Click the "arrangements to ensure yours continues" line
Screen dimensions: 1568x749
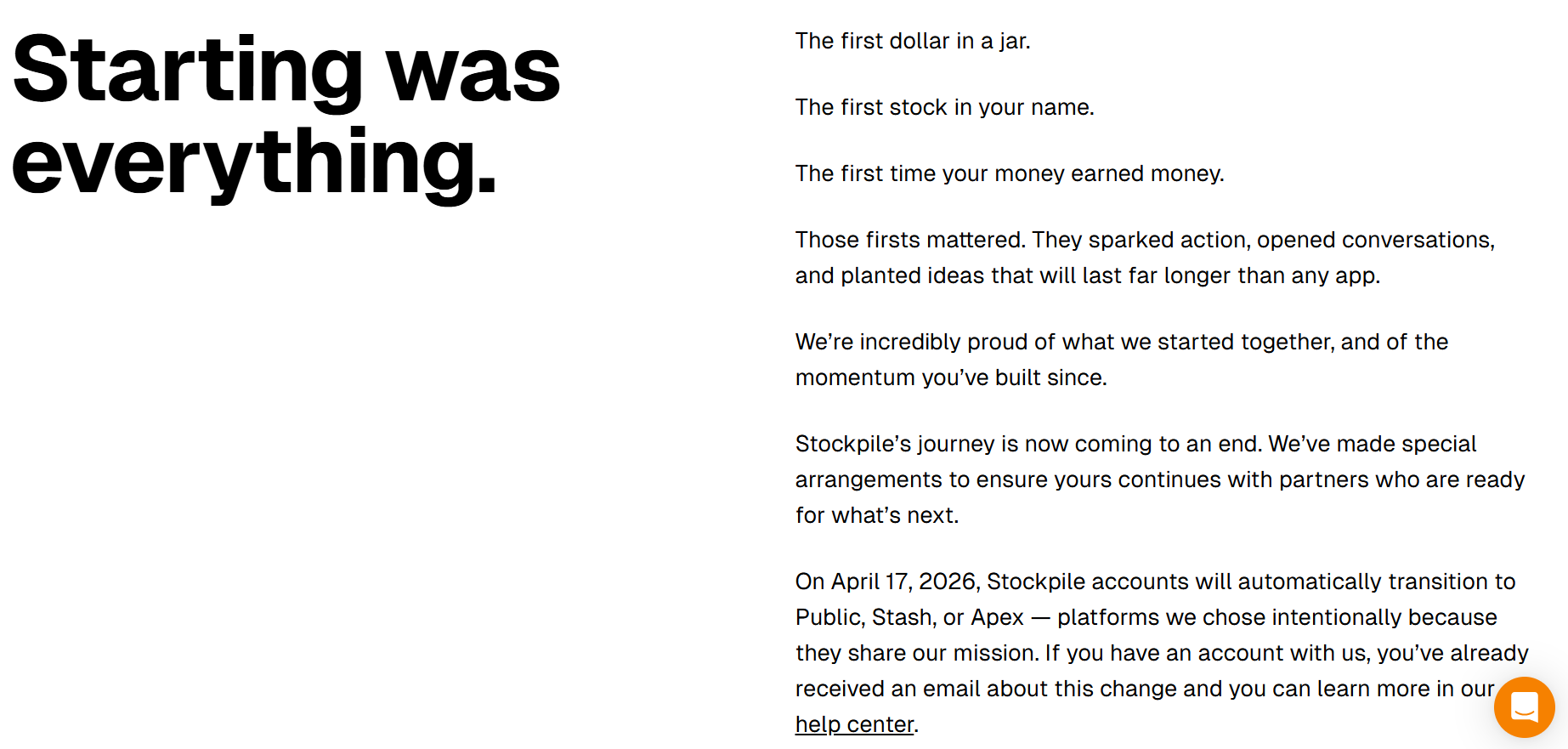coord(1159,479)
